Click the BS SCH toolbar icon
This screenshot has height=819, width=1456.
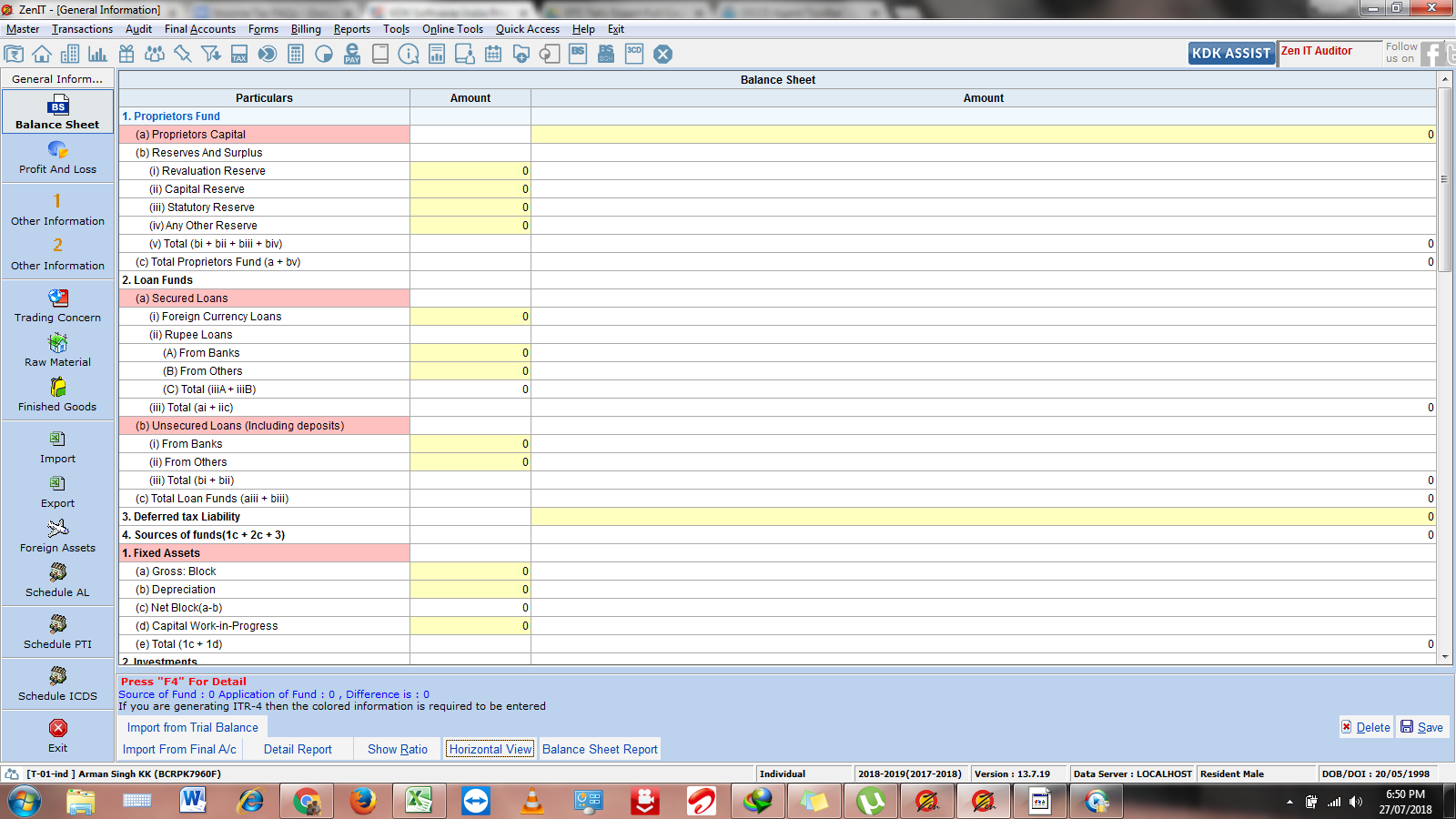(606, 54)
